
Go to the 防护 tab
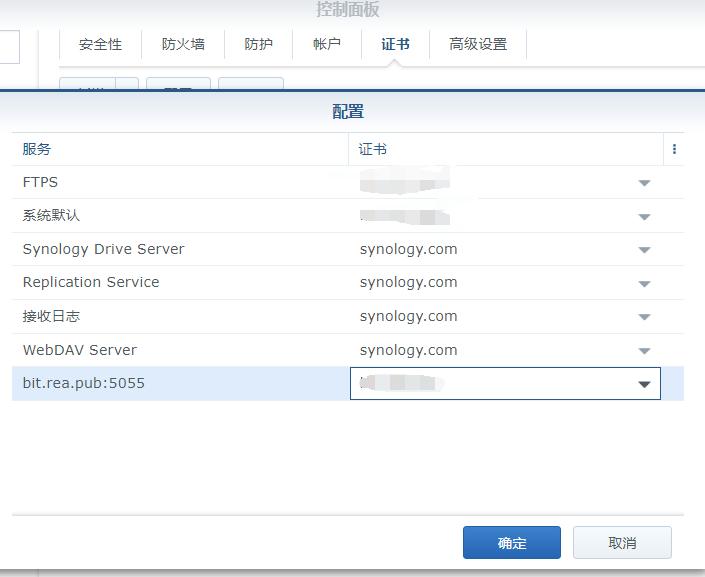(258, 44)
